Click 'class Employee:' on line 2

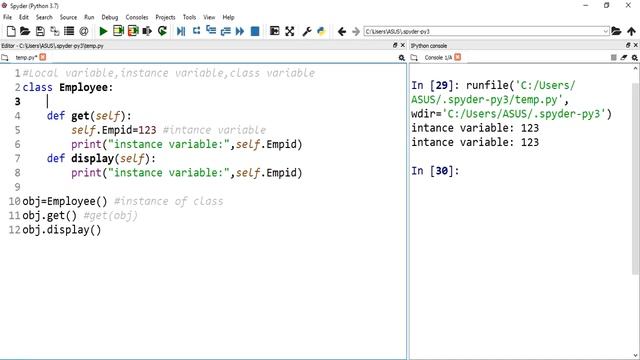[68, 87]
